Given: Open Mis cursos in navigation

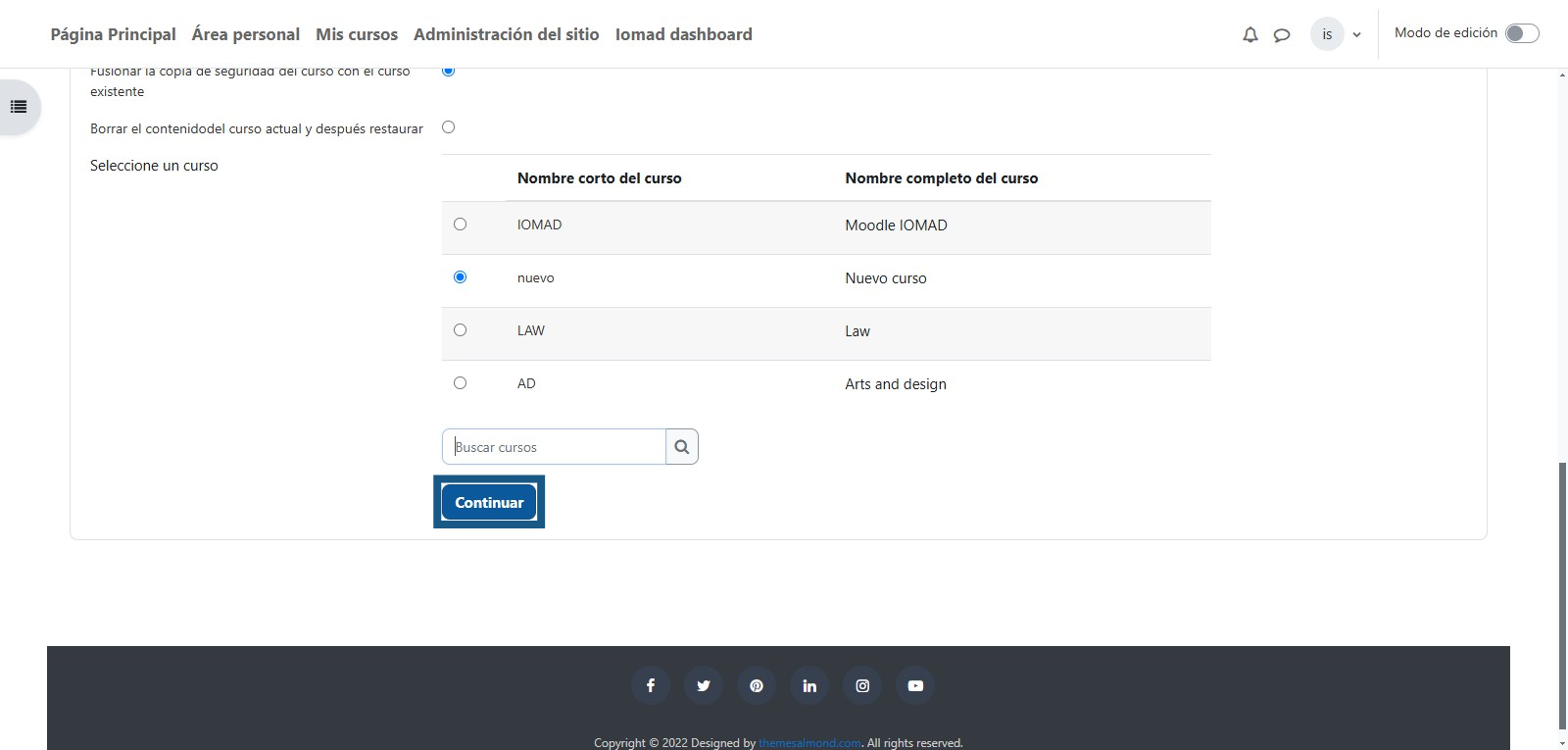Looking at the screenshot, I should [x=357, y=34].
